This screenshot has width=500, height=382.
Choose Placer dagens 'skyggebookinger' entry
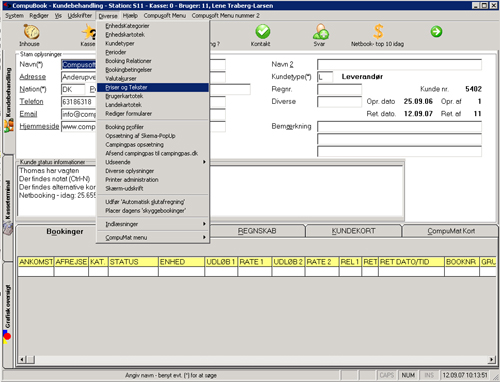pos(153,211)
